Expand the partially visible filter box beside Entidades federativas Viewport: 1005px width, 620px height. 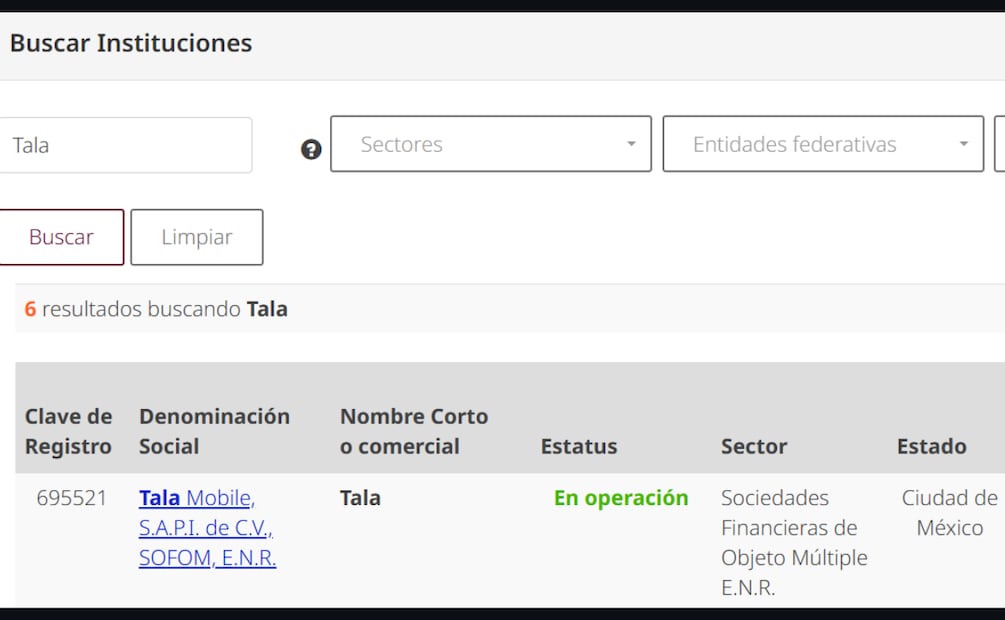click(x=1000, y=144)
